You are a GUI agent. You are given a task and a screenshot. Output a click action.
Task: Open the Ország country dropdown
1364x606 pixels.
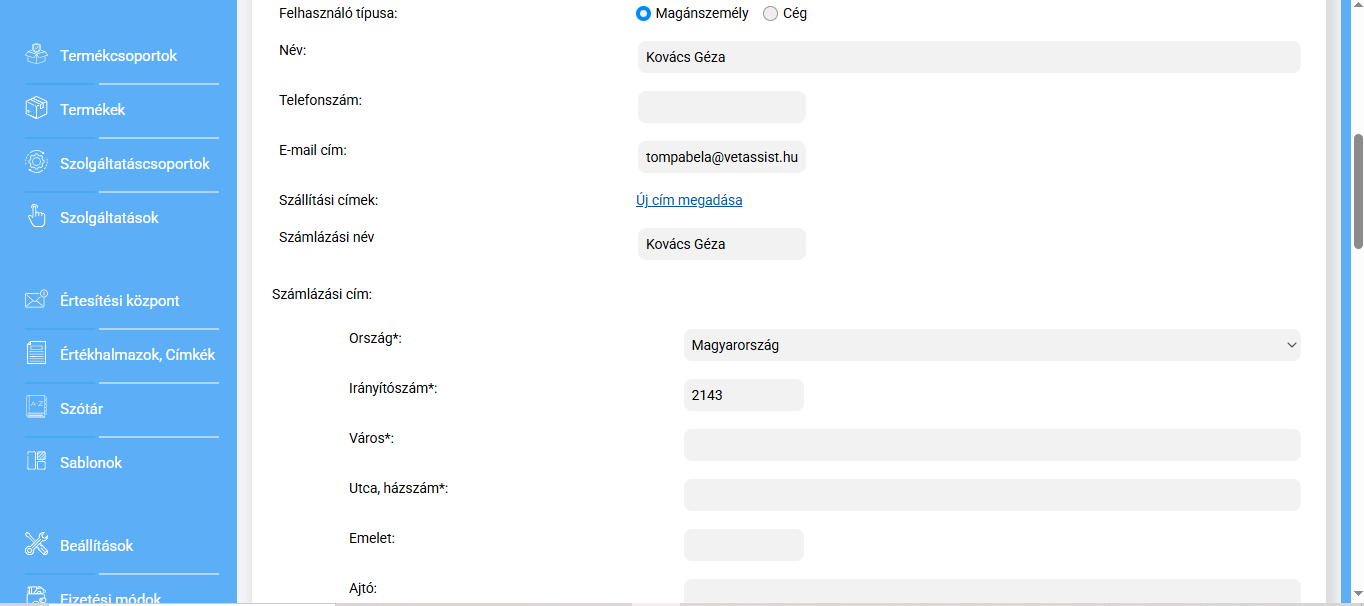point(992,345)
